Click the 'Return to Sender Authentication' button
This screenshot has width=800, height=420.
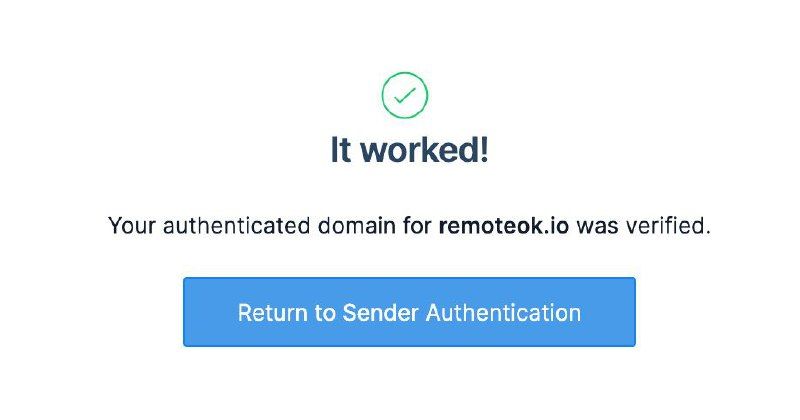[x=409, y=312]
